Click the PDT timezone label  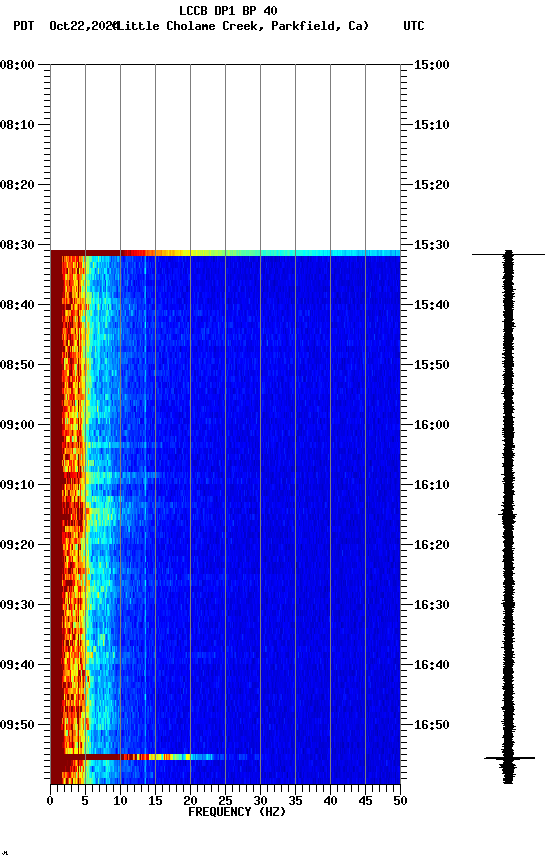click(24, 26)
